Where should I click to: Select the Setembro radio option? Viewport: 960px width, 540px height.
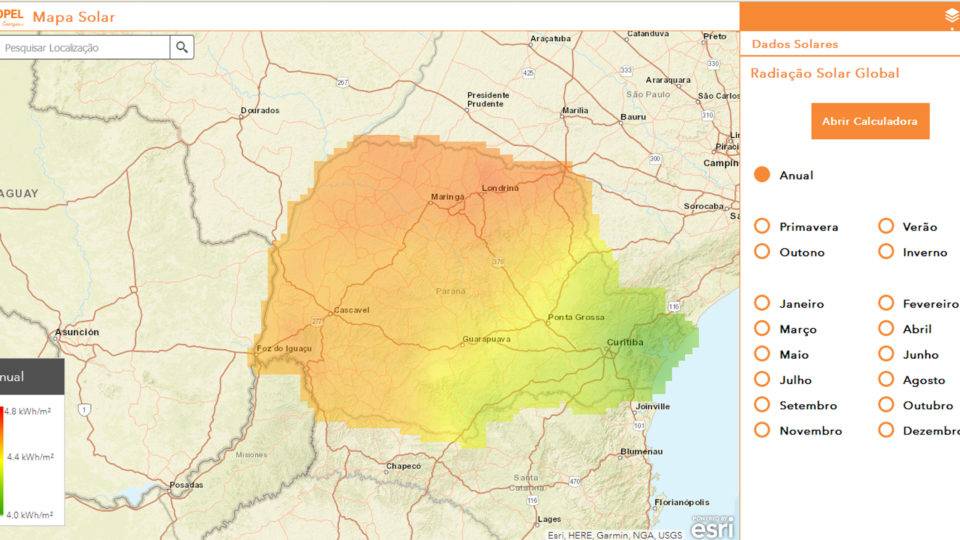762,405
